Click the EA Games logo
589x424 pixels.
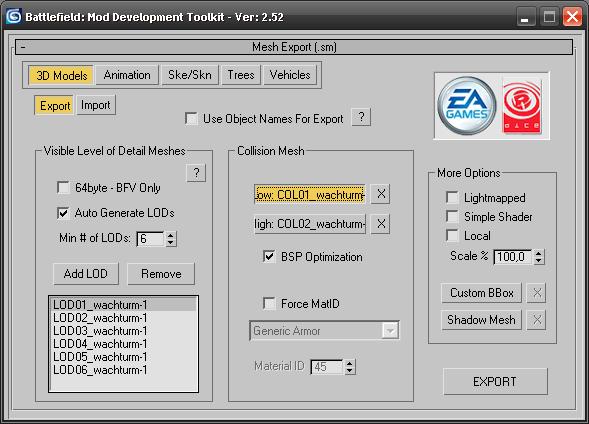467,106
